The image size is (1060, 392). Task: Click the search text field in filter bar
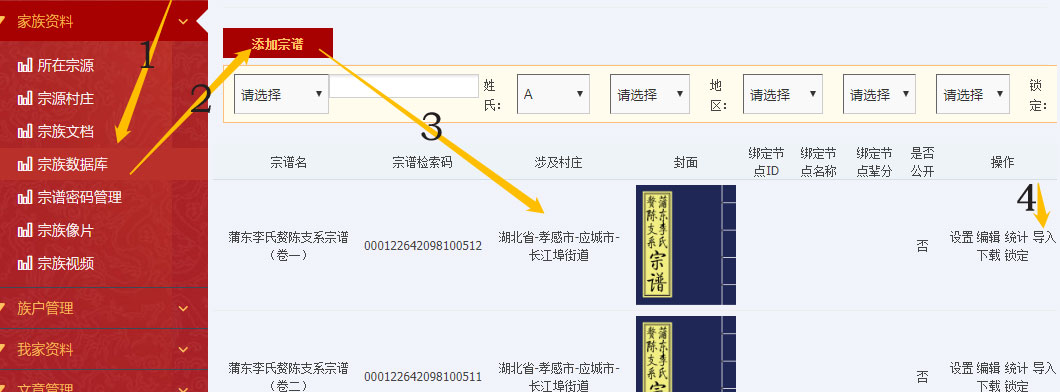click(x=404, y=86)
